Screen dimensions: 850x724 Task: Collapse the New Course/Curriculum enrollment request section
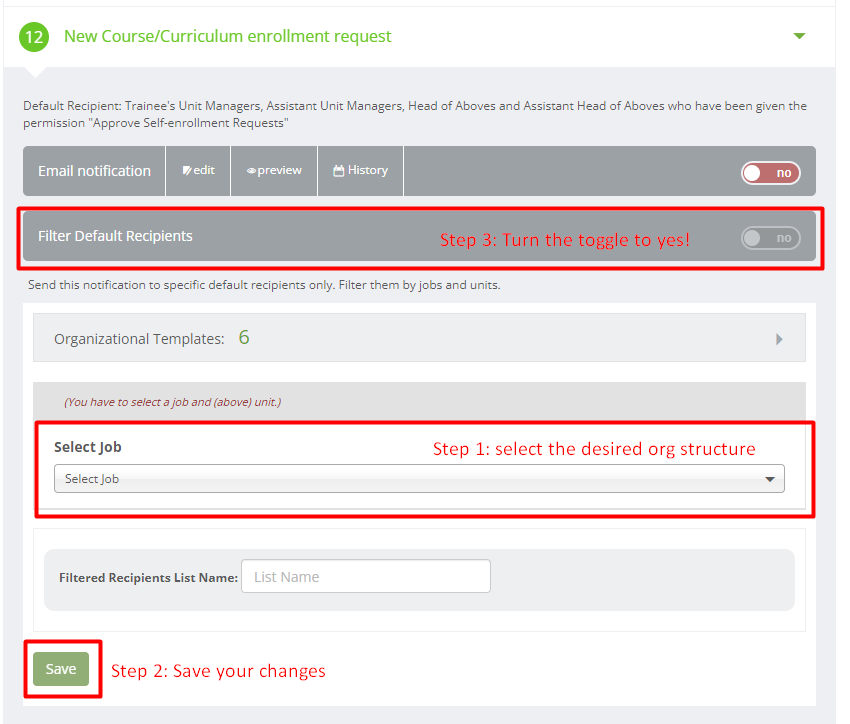point(799,36)
